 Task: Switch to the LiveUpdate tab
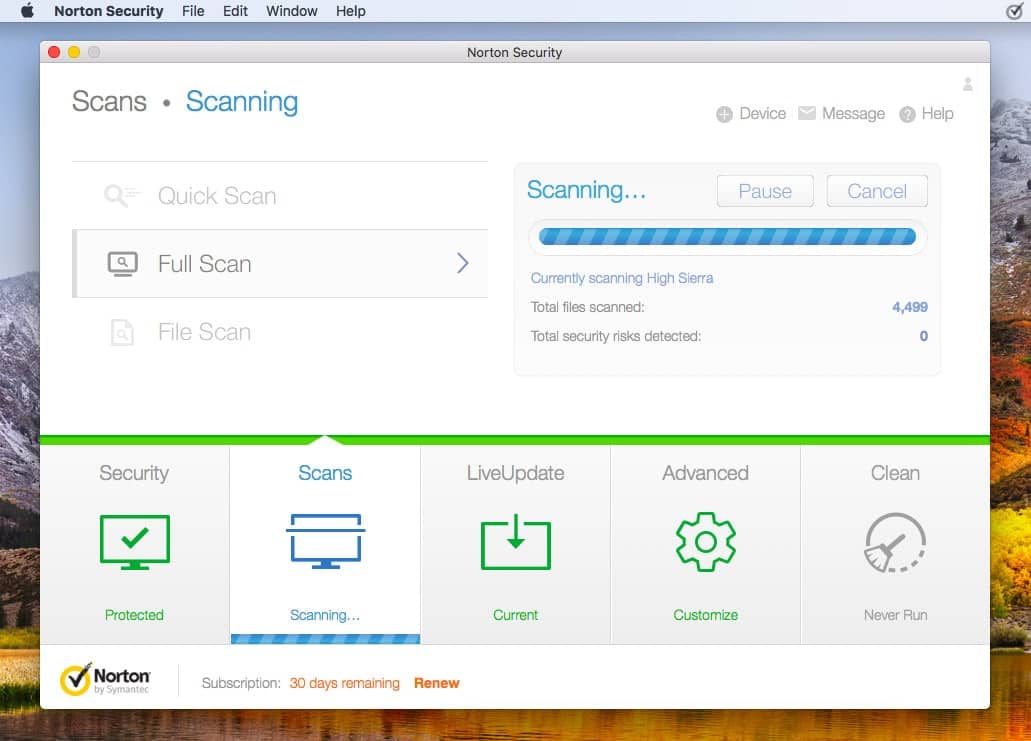[515, 473]
